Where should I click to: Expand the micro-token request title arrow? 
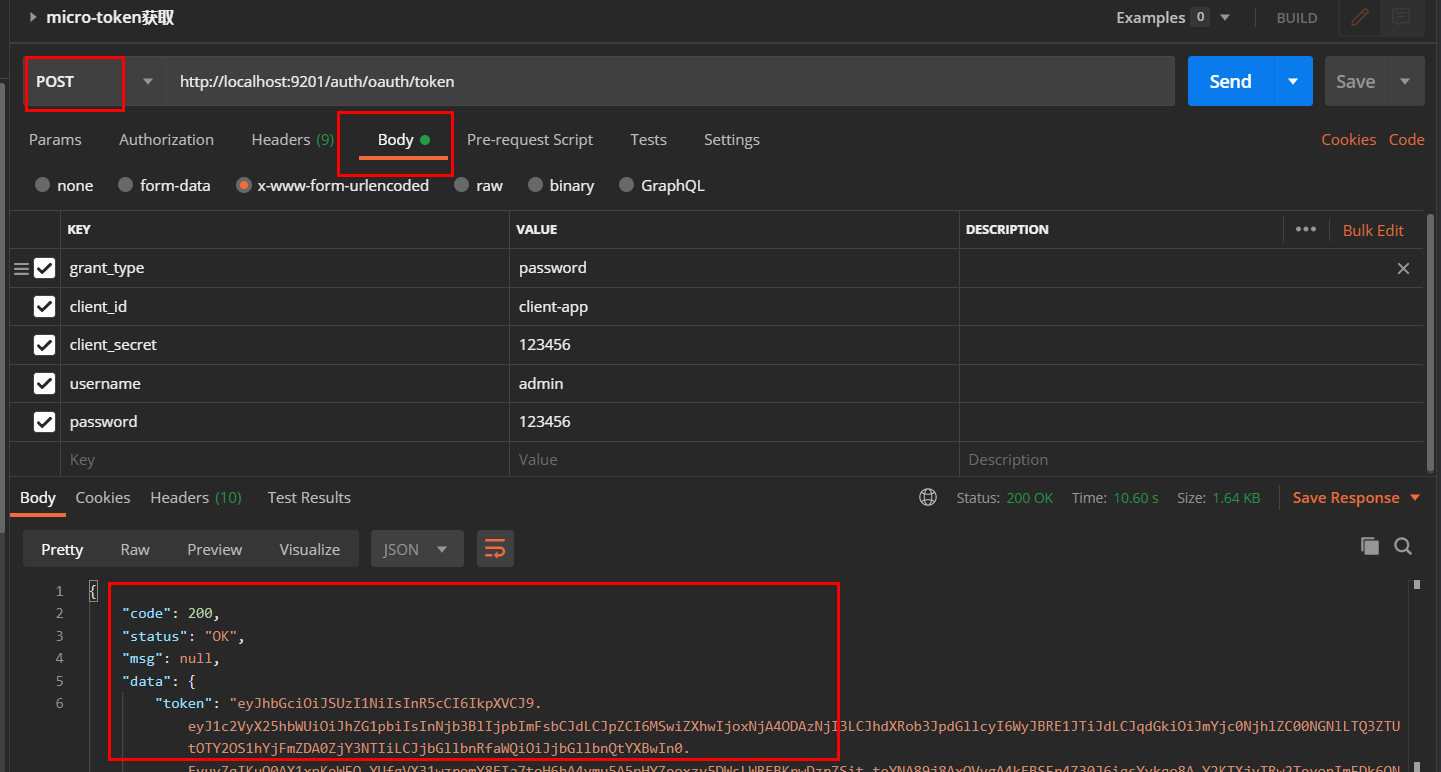pos(34,17)
